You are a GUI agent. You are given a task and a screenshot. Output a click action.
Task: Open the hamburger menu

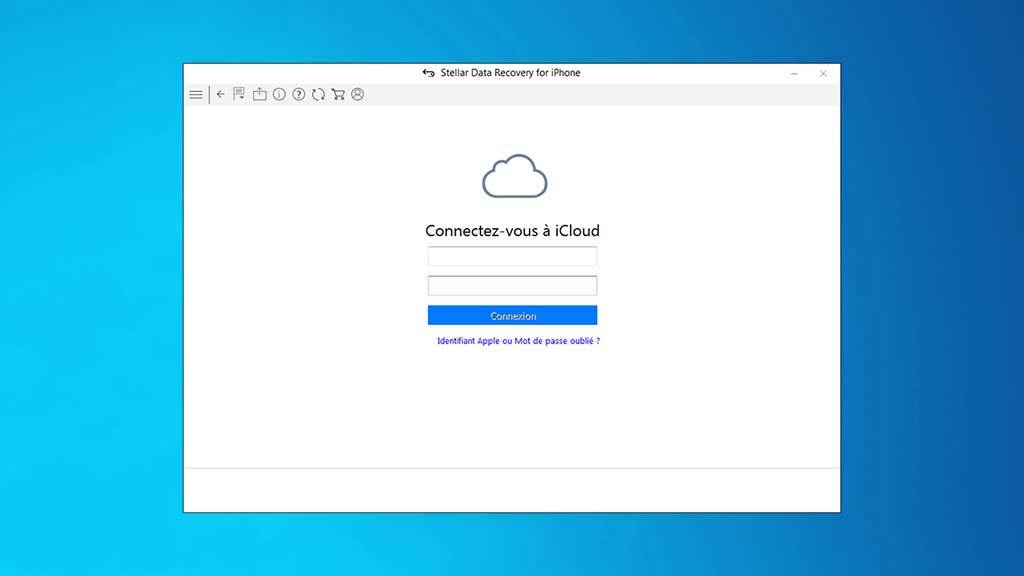click(x=196, y=95)
